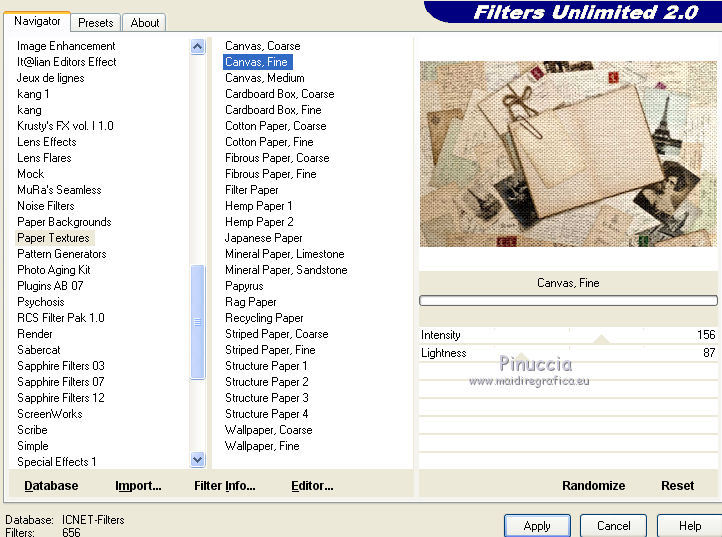
Task: Choose Mineral Paper, Sandstone filter
Action: [286, 270]
